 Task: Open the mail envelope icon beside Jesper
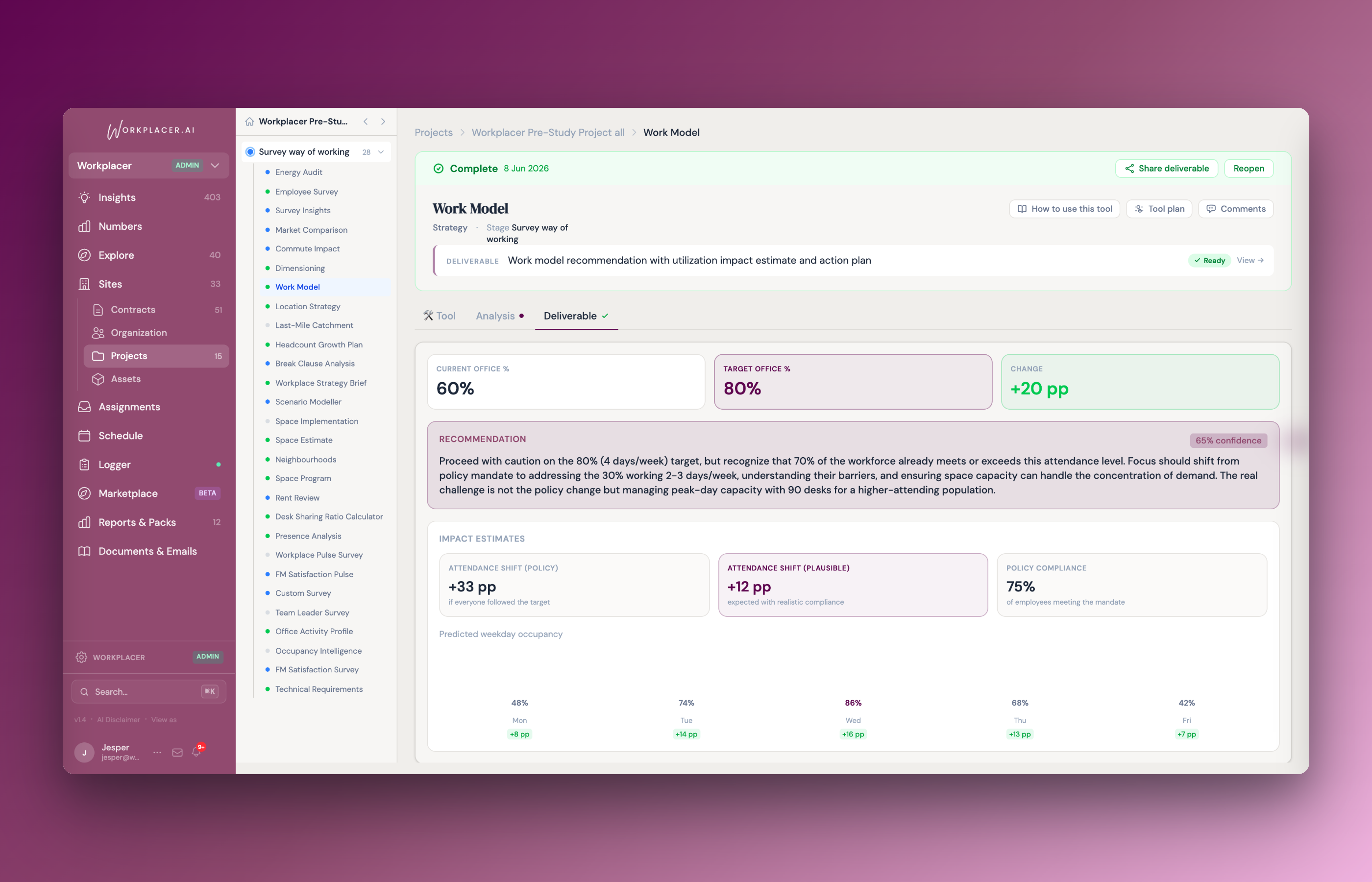click(177, 753)
